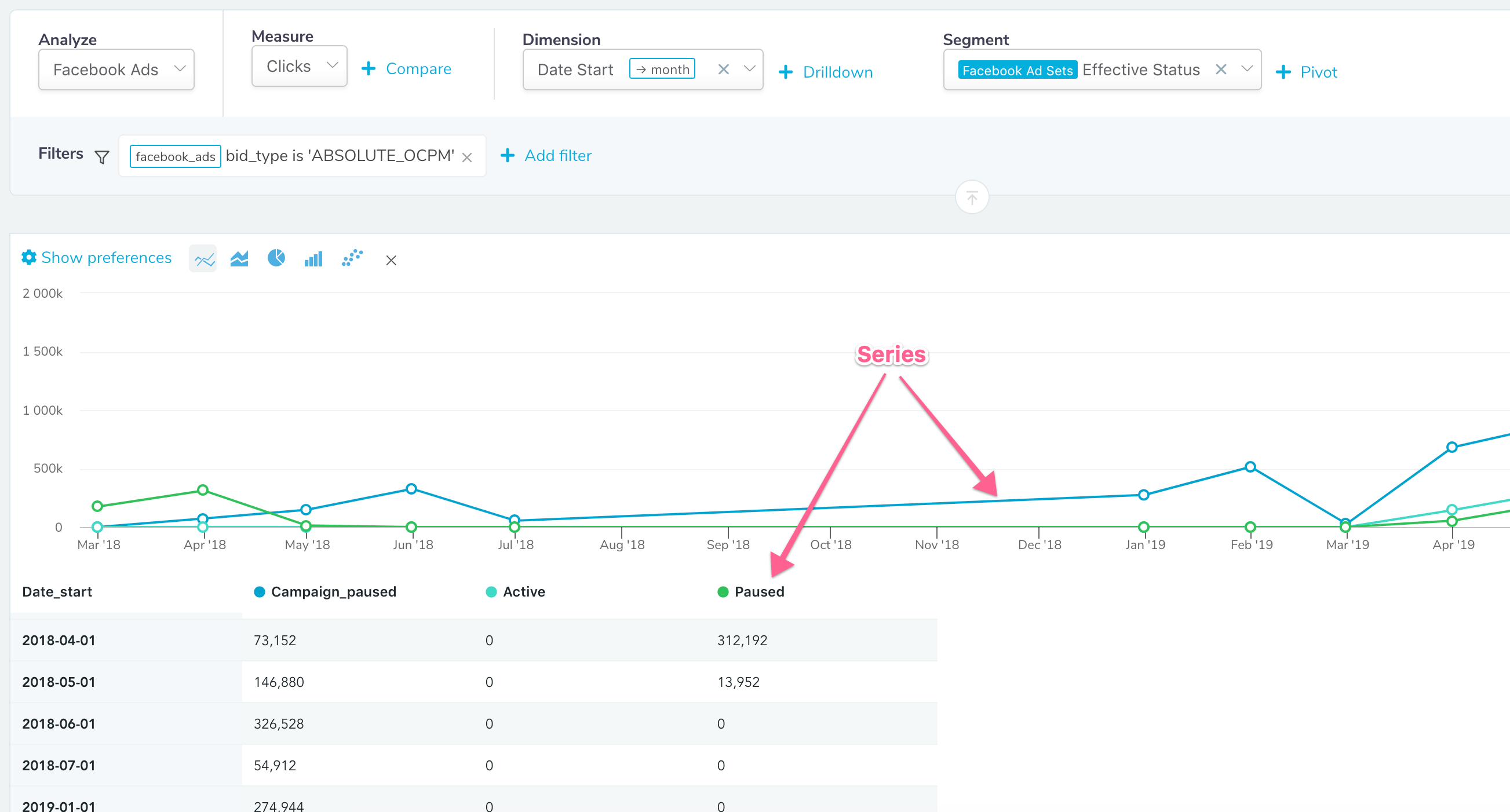Click the Apr '19 Campaign_paused data point
The image size is (1510, 812).
pos(1452,448)
